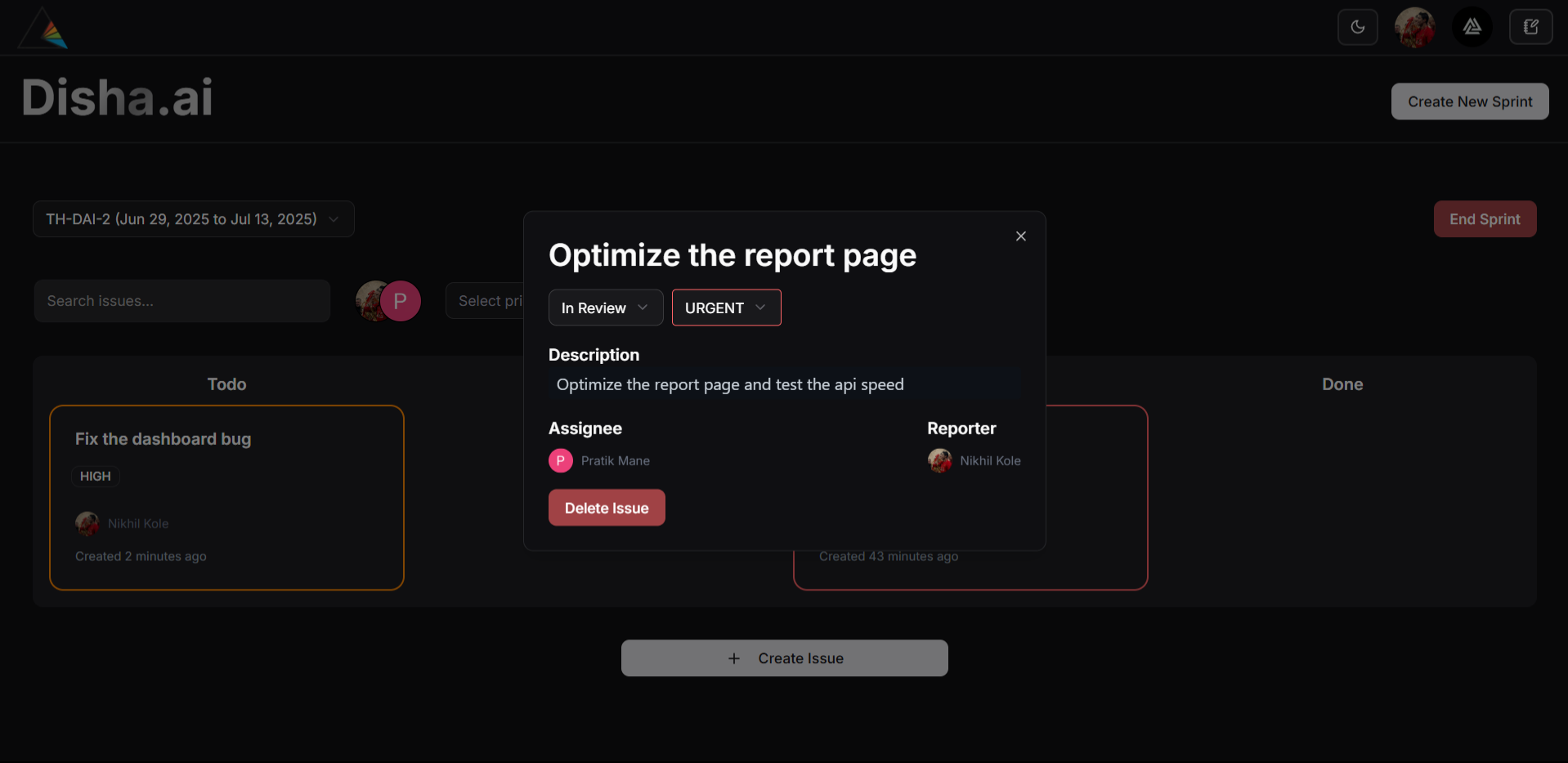
Task: Open the URGENT priority dropdown
Action: [726, 307]
